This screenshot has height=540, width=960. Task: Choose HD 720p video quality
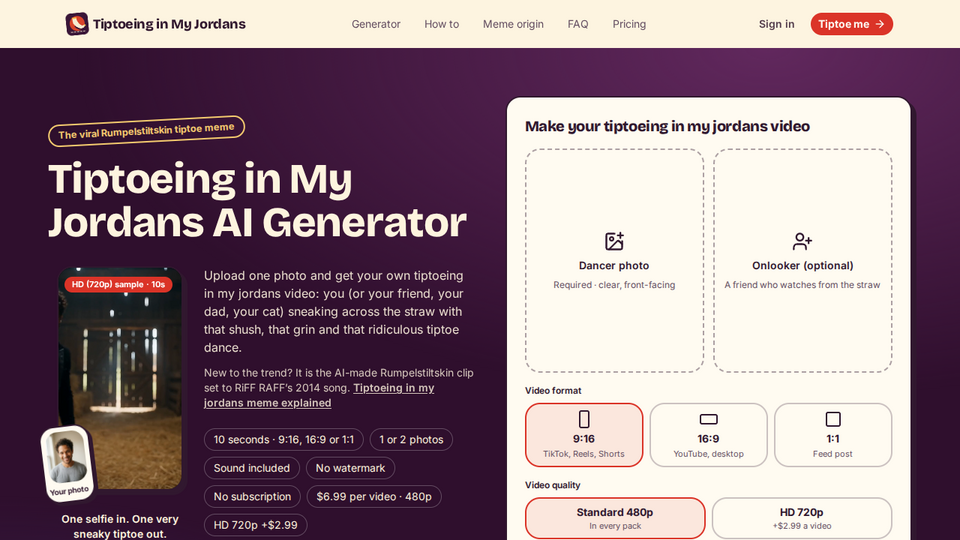click(801, 518)
